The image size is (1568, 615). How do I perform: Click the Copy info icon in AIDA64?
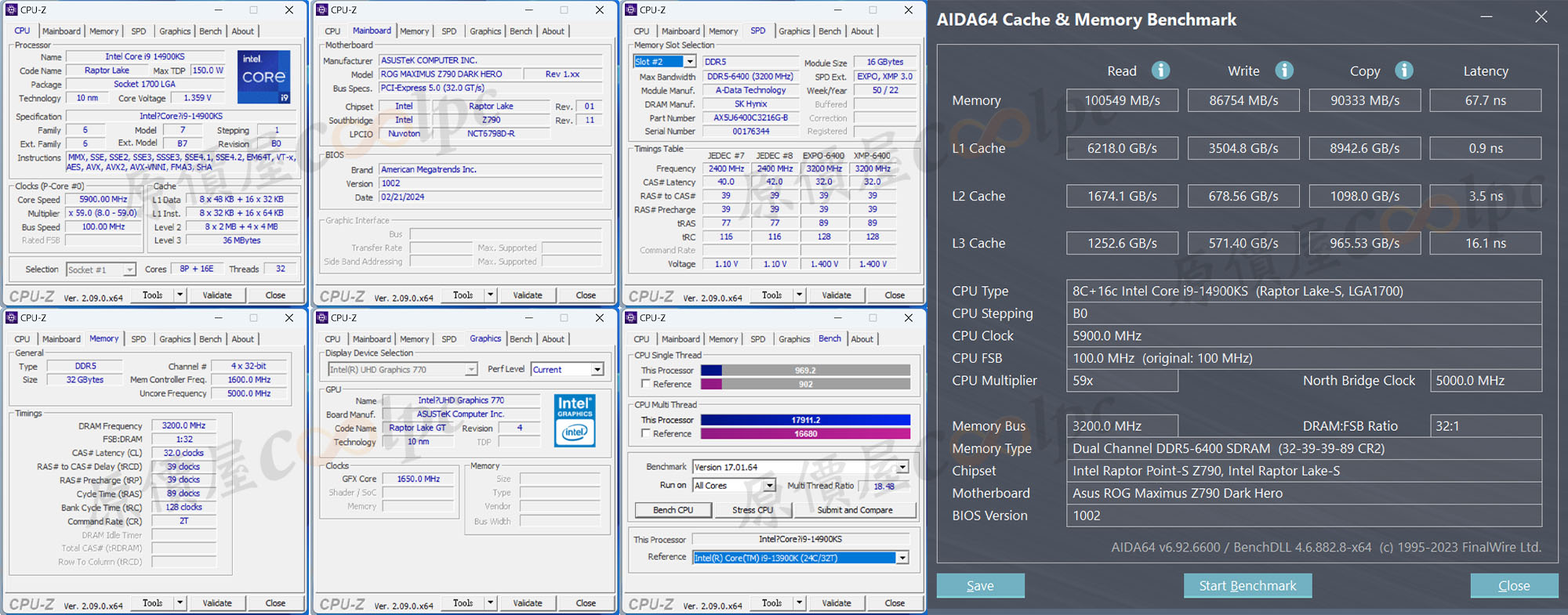[x=1404, y=71]
